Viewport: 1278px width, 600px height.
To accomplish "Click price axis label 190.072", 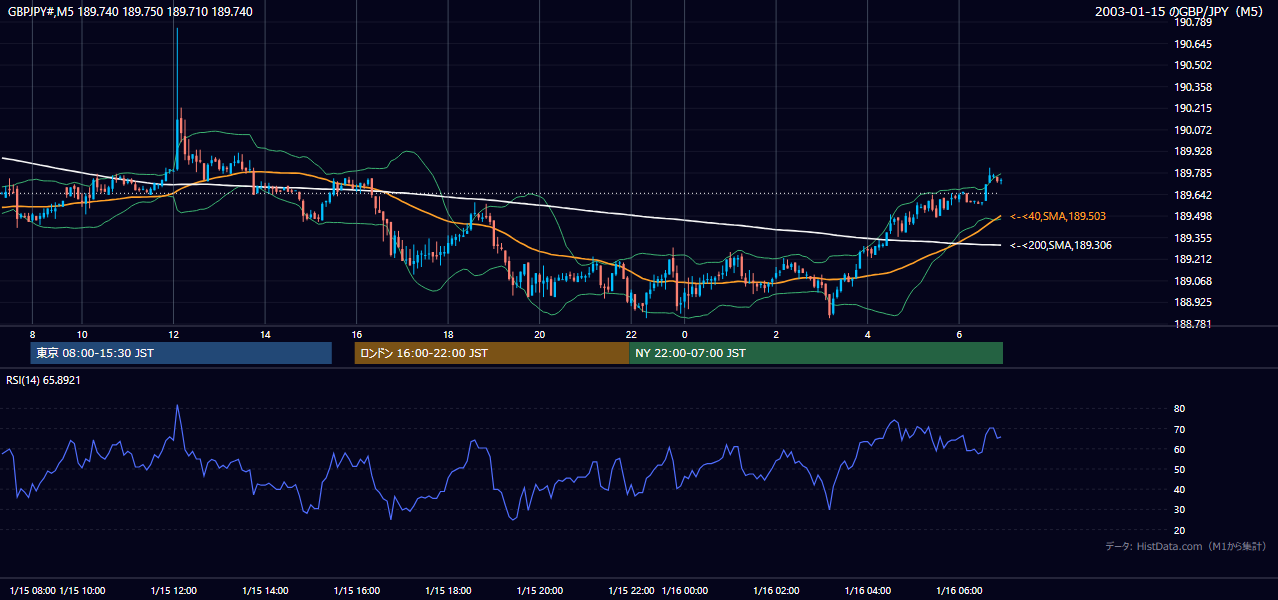I will (x=1194, y=130).
